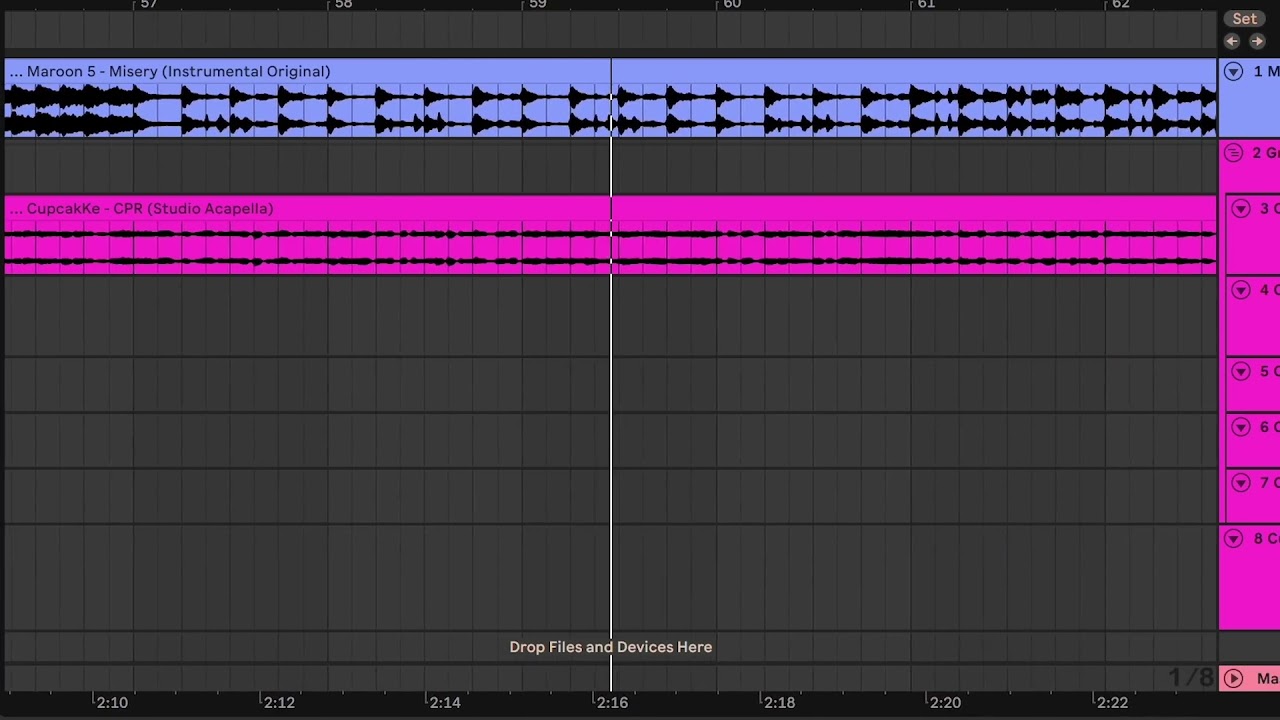Jump to the next locator arrow
Screen dimensions: 1280x720
[1257, 41]
